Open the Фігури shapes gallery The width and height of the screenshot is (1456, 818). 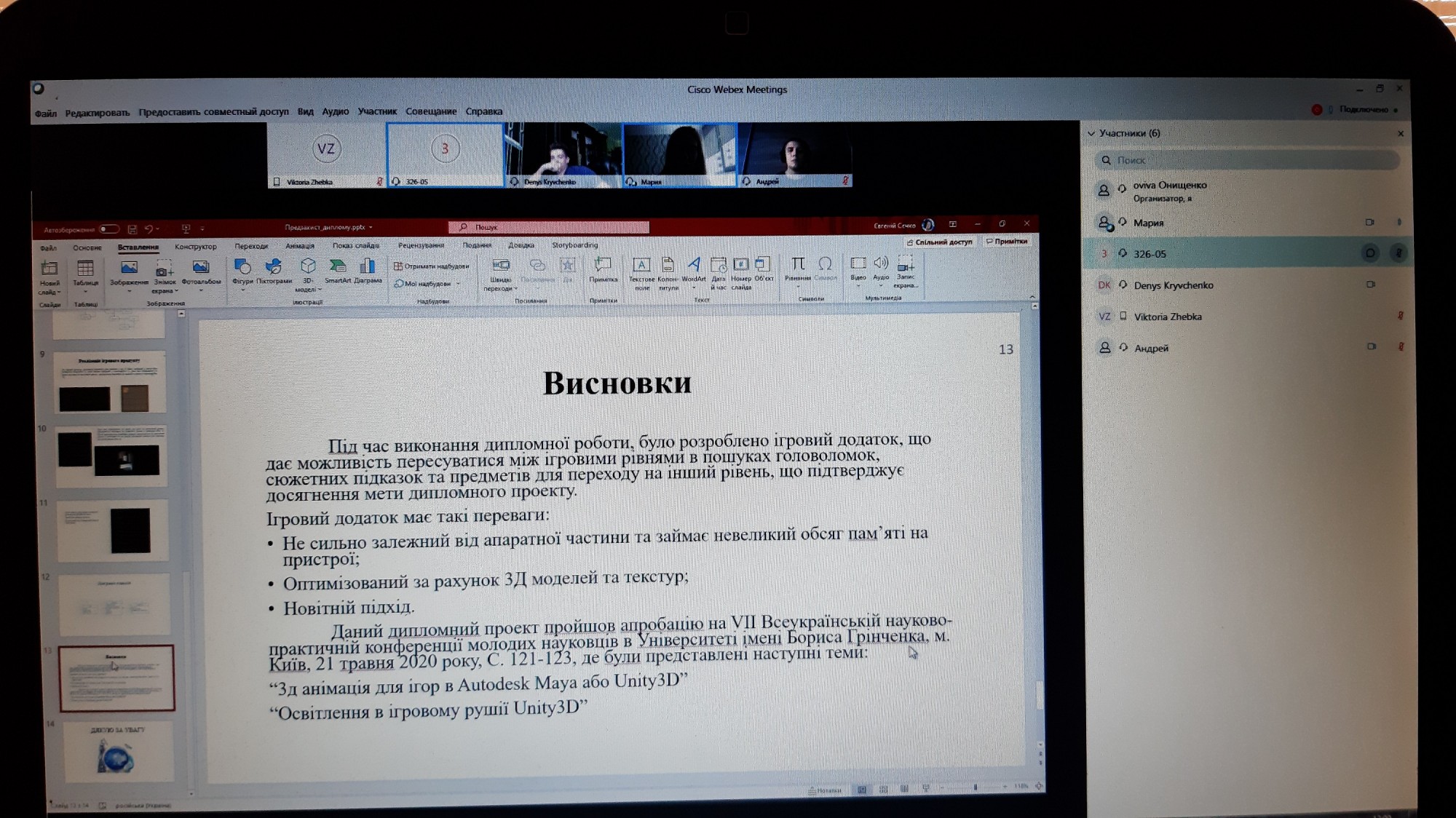[242, 274]
